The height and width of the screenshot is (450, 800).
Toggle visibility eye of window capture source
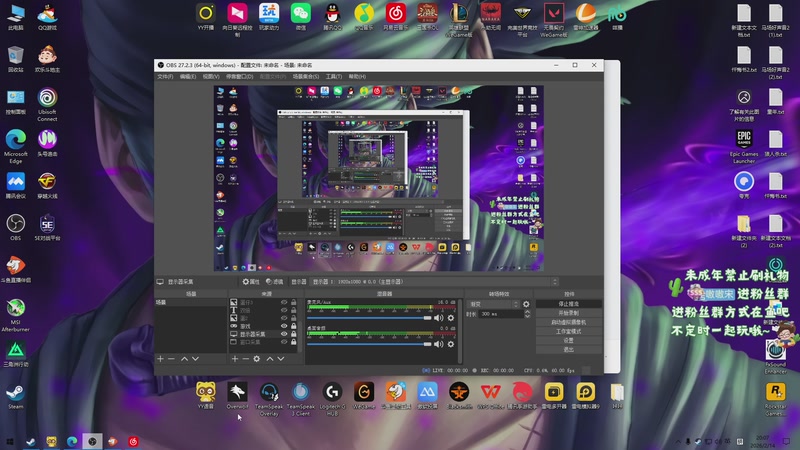[284, 342]
